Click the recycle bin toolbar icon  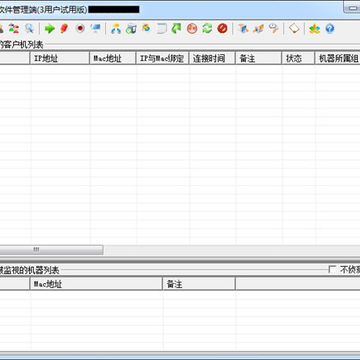[131, 29]
